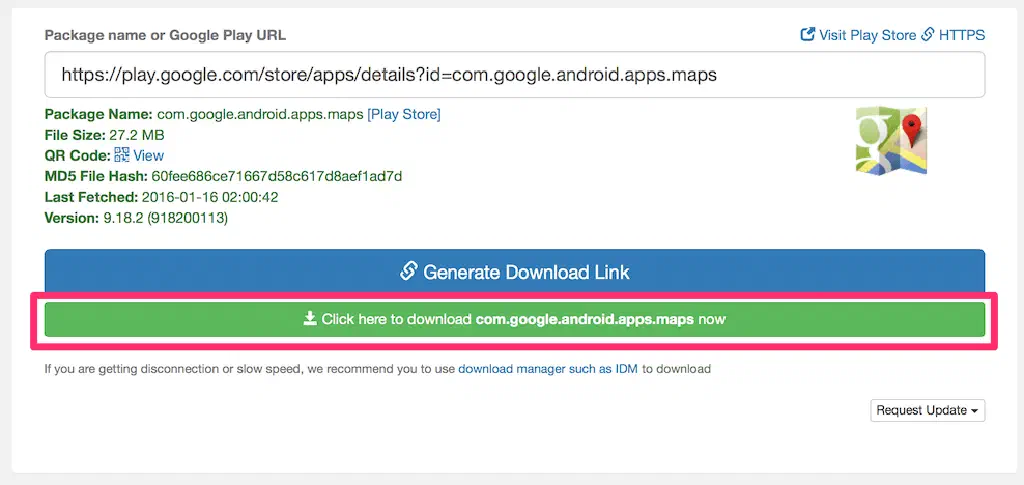The image size is (1024, 485).
Task: Expand the Request Update dropdown
Action: [927, 410]
